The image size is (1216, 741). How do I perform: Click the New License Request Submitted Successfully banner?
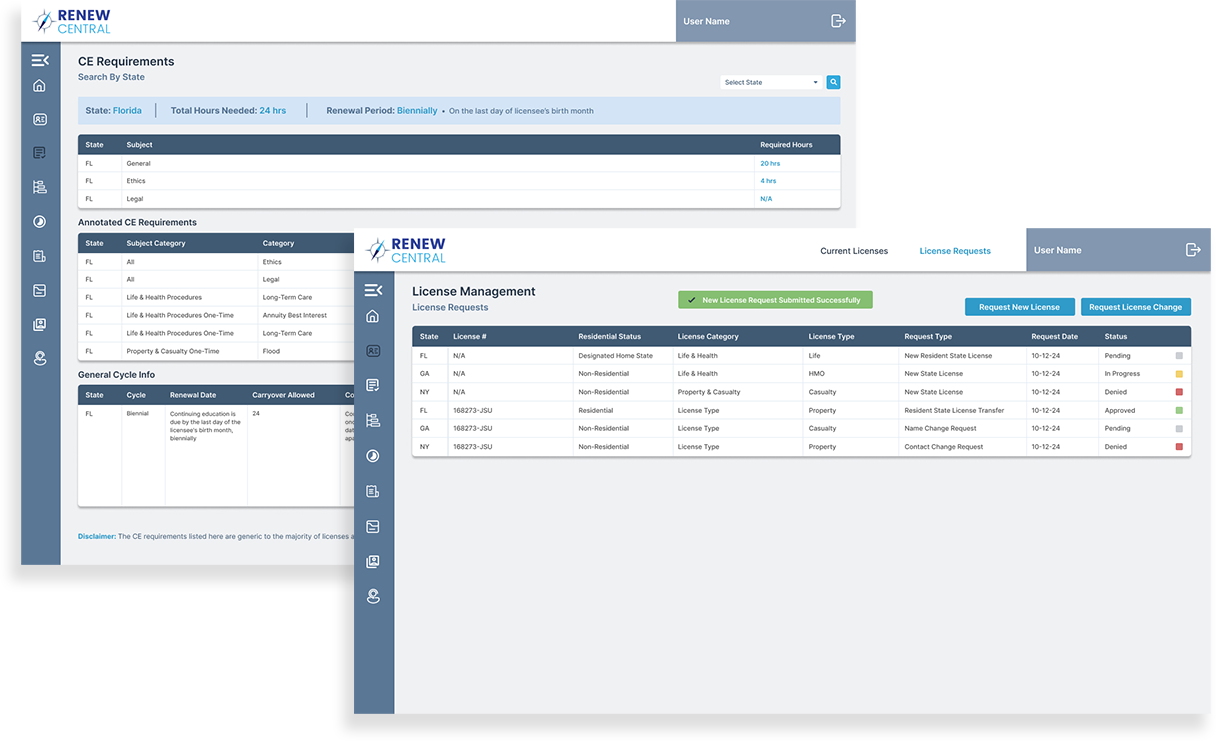[x=775, y=300]
